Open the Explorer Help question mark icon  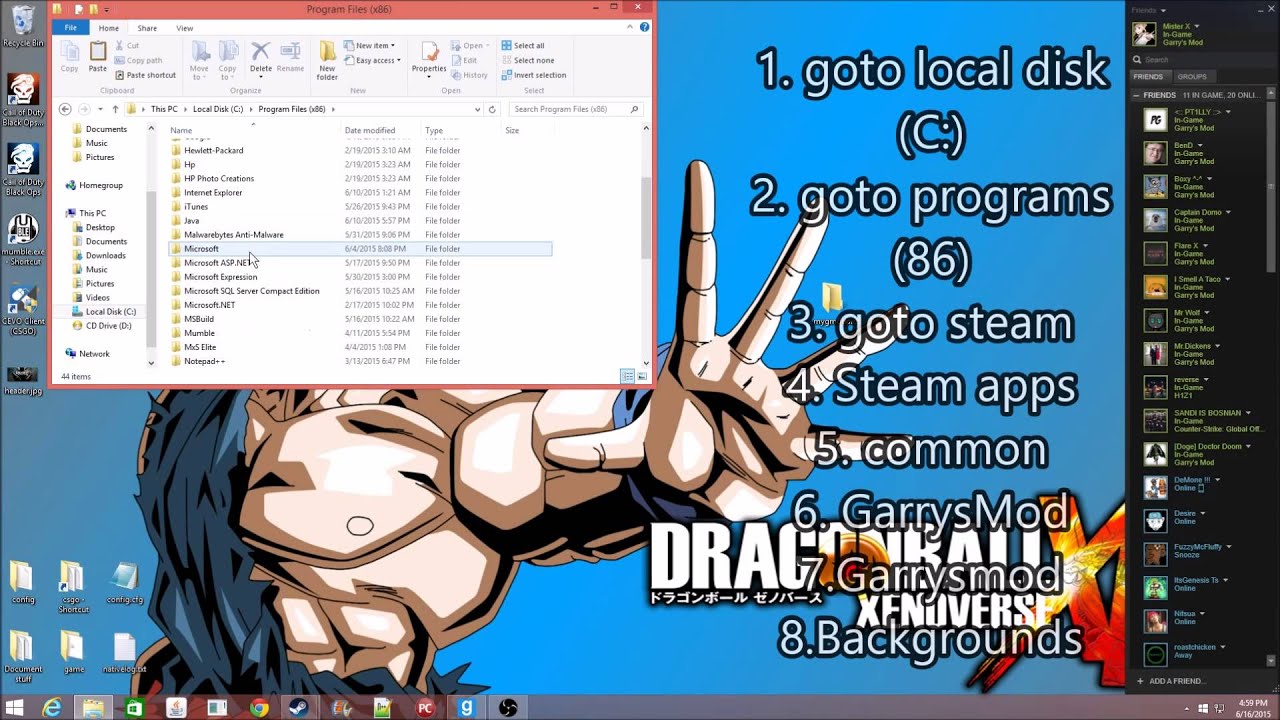click(x=645, y=28)
